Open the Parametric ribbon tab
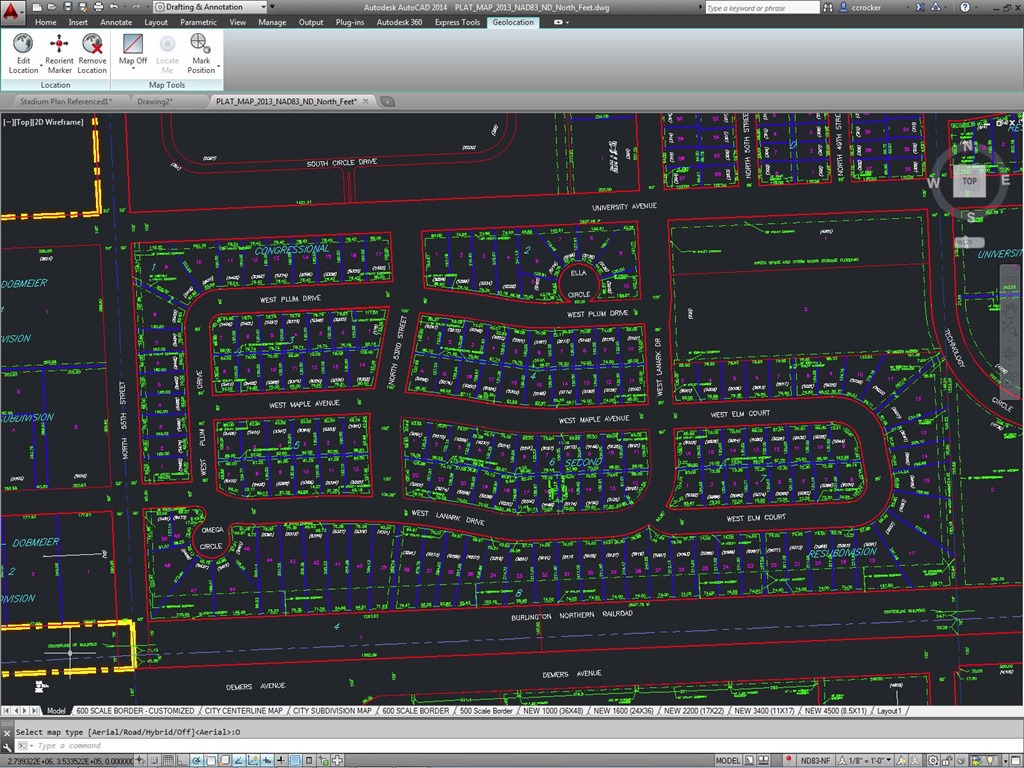This screenshot has height=768, width=1024. [x=199, y=22]
